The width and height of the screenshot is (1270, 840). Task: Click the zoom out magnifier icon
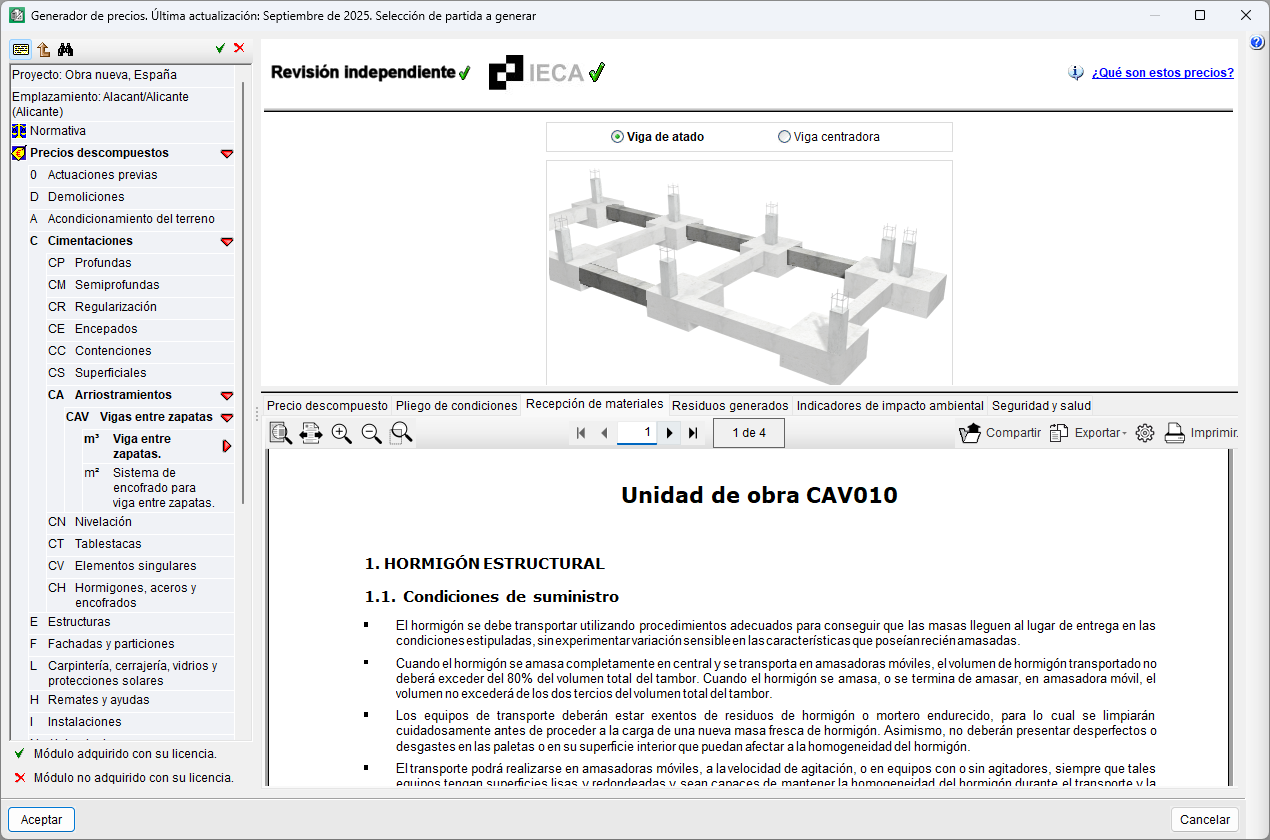371,433
